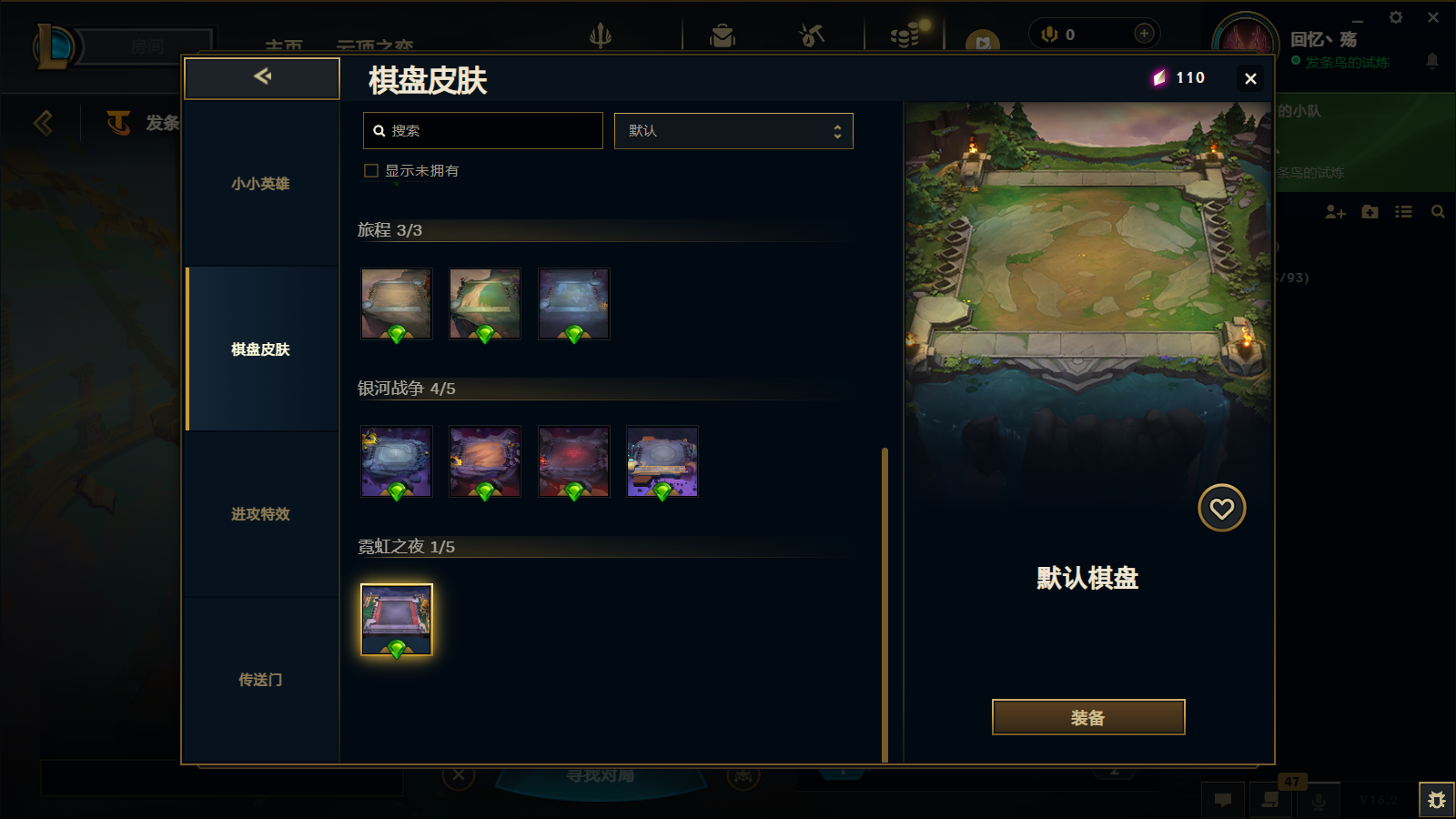Open the 默认 sort dropdown

(733, 131)
